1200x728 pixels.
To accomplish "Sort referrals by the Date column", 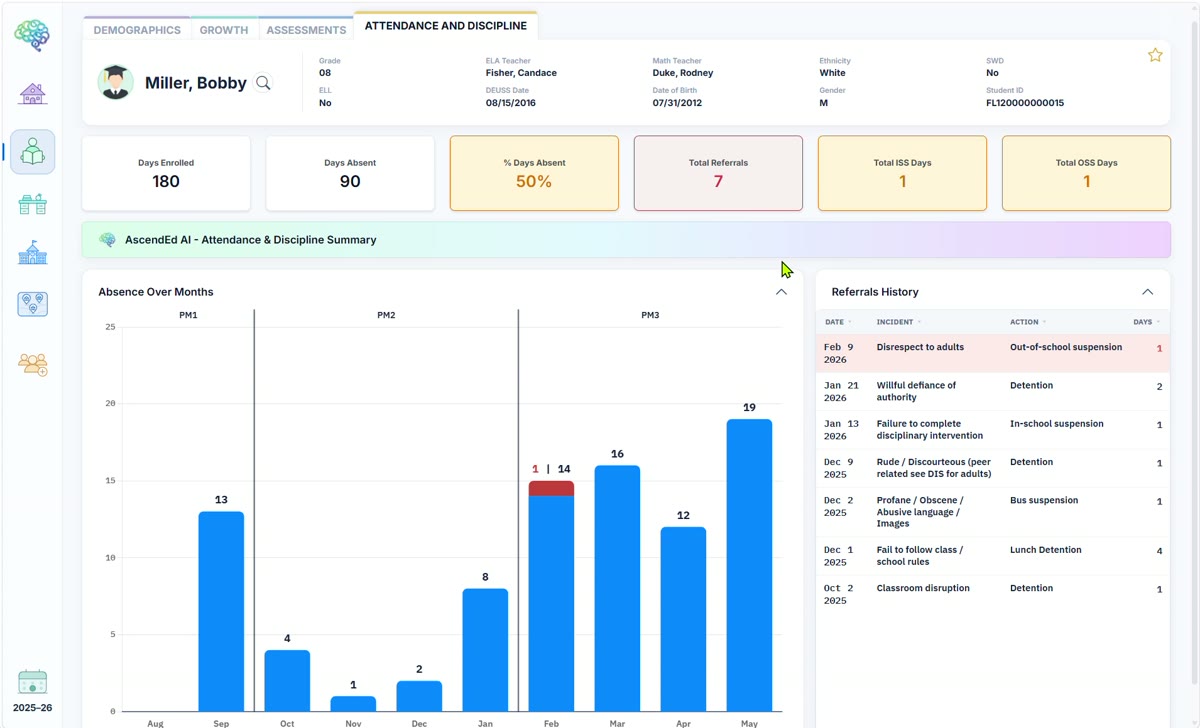I will coord(838,322).
